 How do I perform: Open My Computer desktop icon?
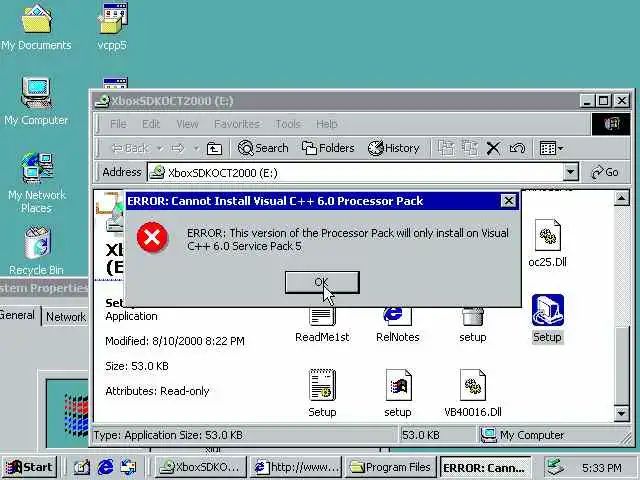(x=36, y=102)
